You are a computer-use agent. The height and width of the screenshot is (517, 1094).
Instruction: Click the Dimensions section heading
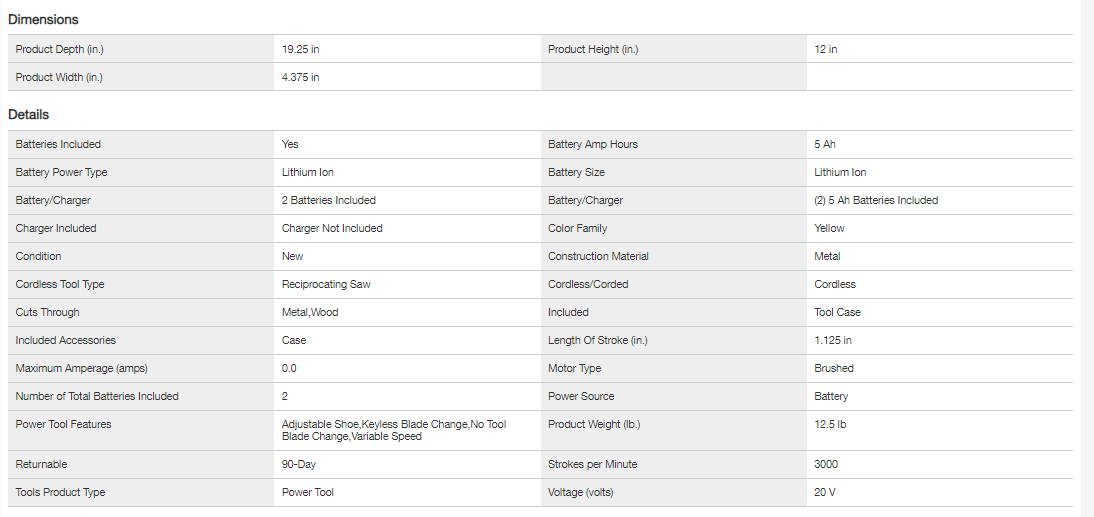[43, 19]
